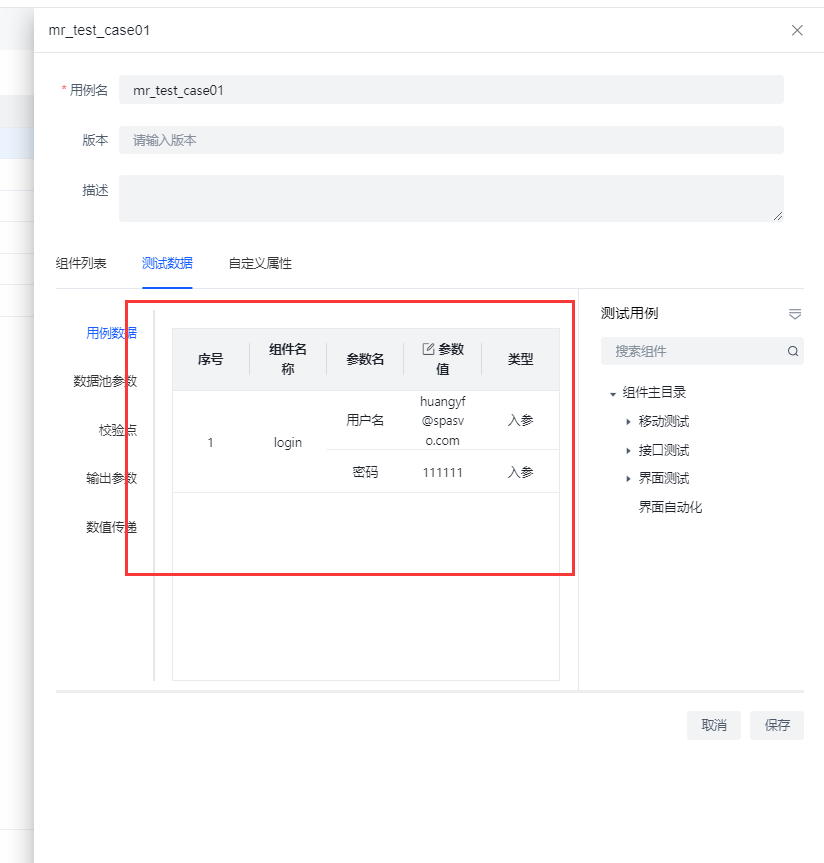The image size is (824, 863).
Task: Collapse the 组件主目录 tree node
Action: click(612, 394)
